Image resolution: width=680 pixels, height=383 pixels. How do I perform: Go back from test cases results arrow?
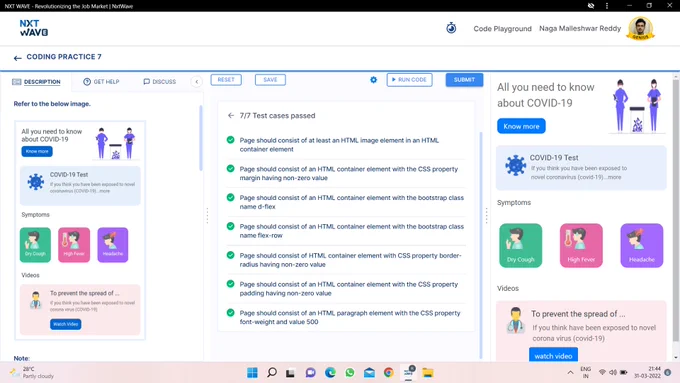231,115
